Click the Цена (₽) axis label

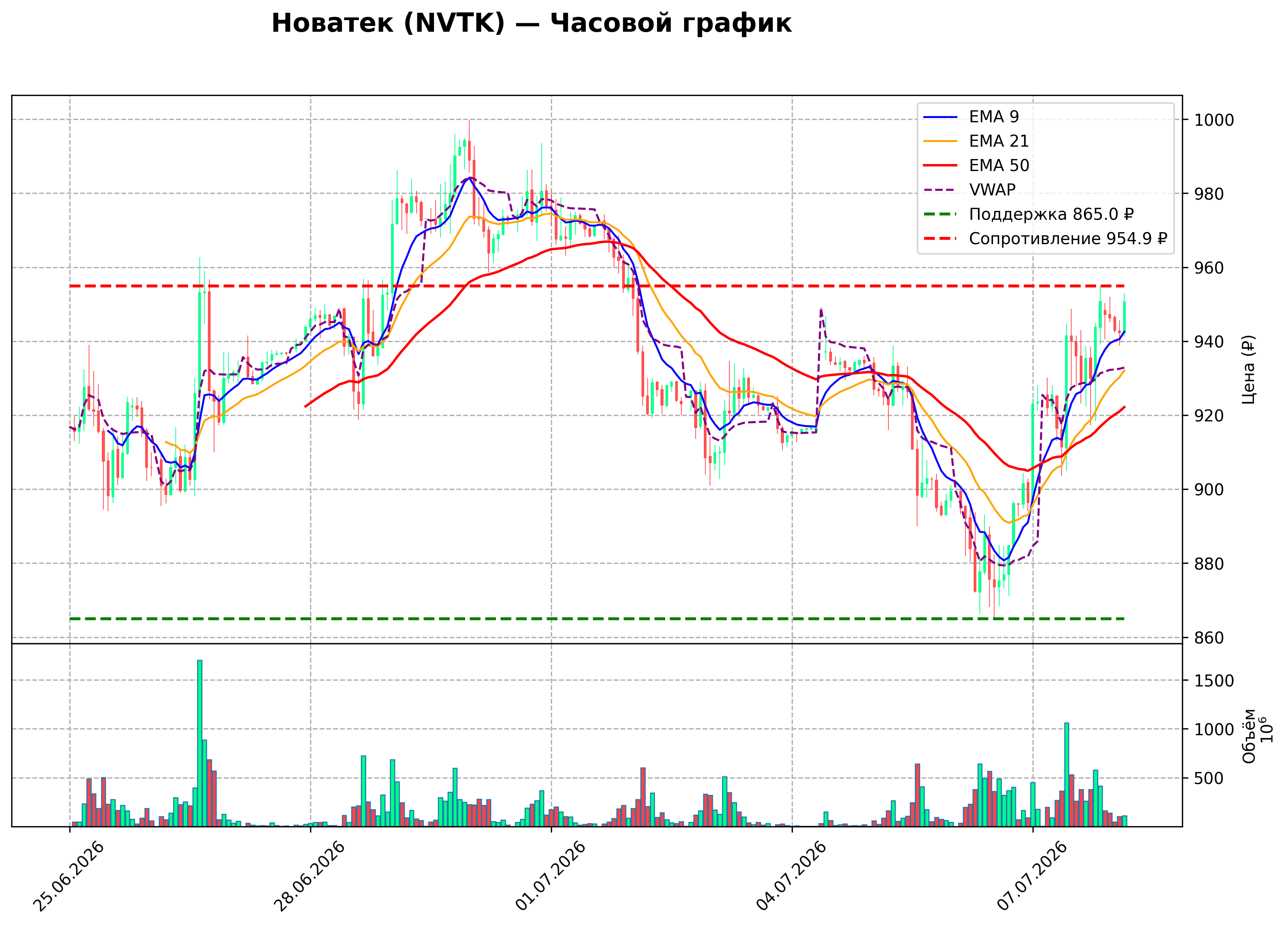tap(1248, 370)
